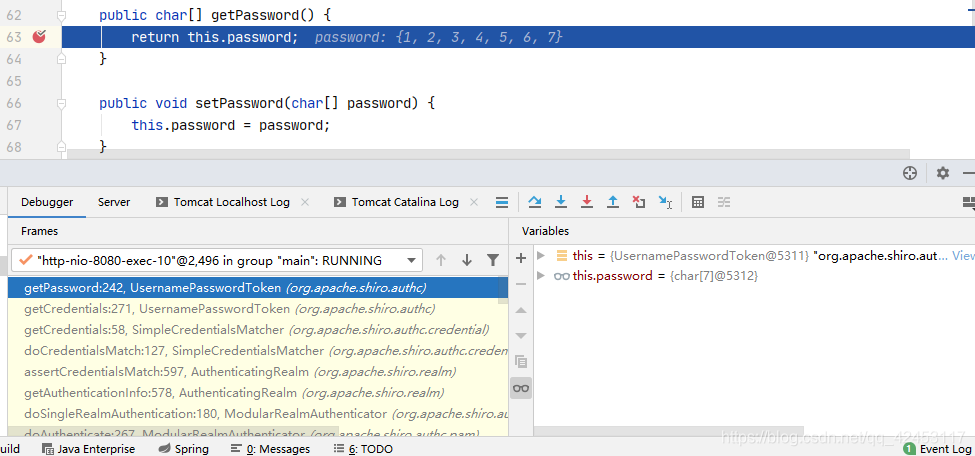The image size is (975, 456).
Task: Toggle fold marker on line 62
Action: coord(61,15)
